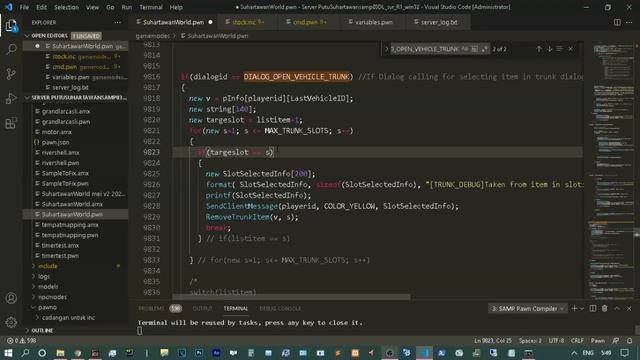Kill the active terminal
The width and height of the screenshot is (640, 360).
[x=605, y=309]
